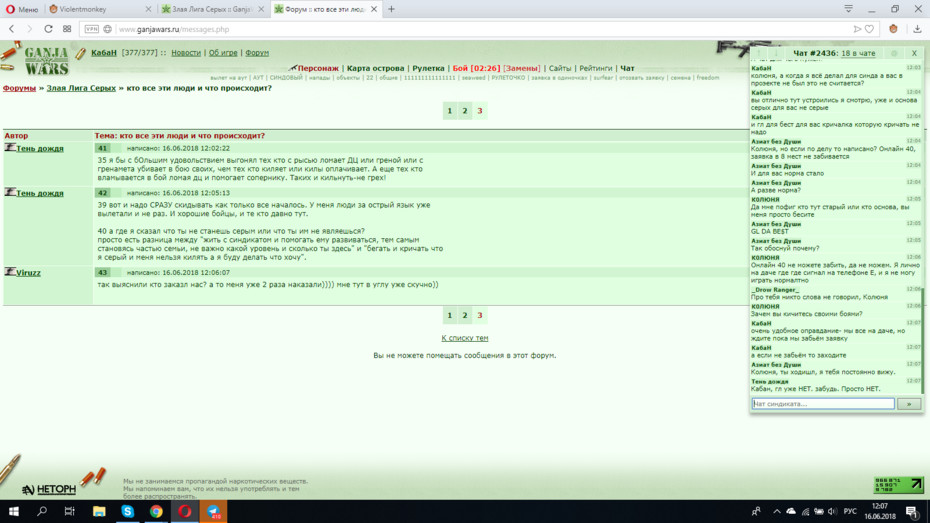Viewport: 930px width, 523px height.
Task: Open the tab list menu icon
Action: (848, 9)
